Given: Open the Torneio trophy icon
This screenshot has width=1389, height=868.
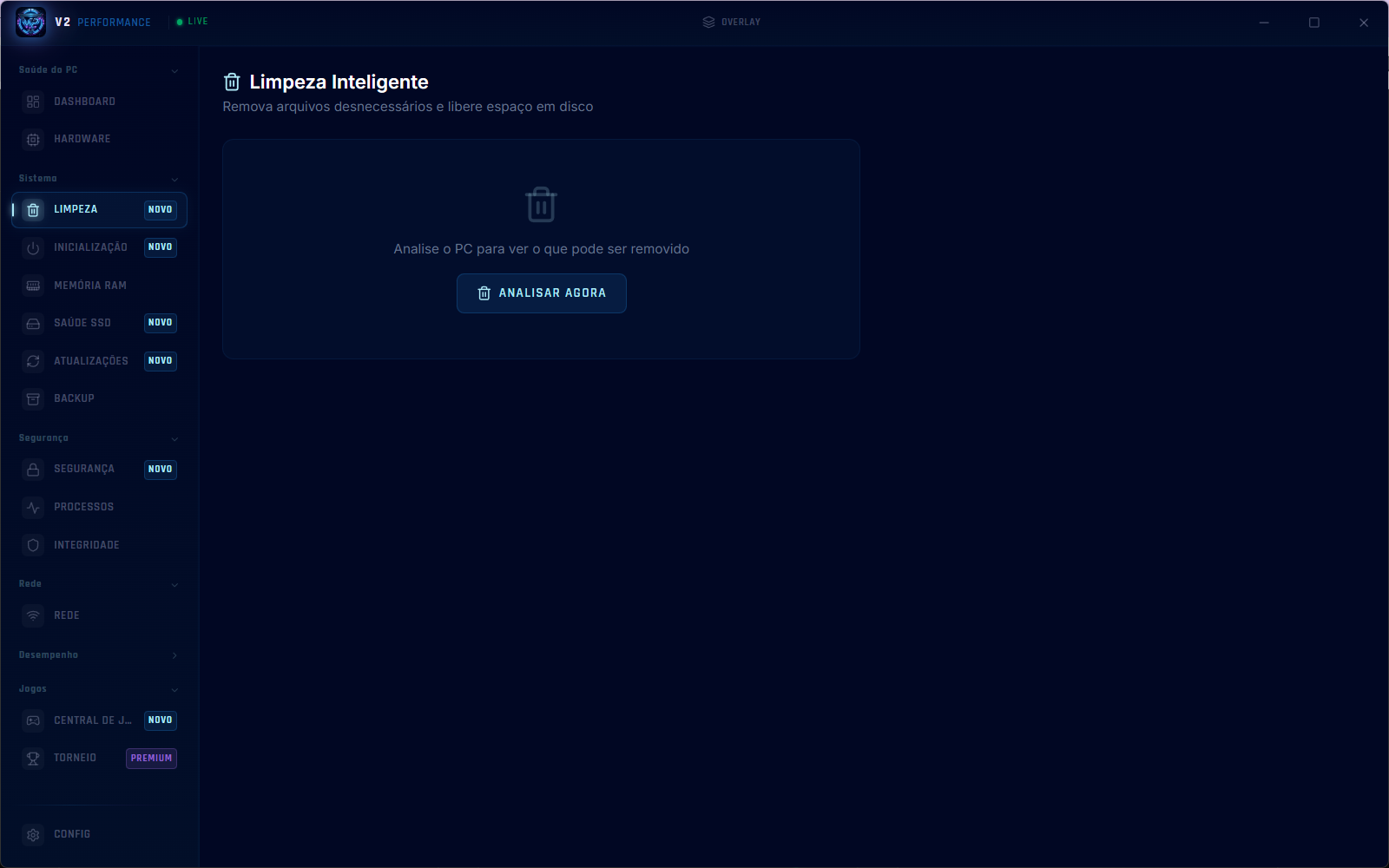Looking at the screenshot, I should [33, 759].
